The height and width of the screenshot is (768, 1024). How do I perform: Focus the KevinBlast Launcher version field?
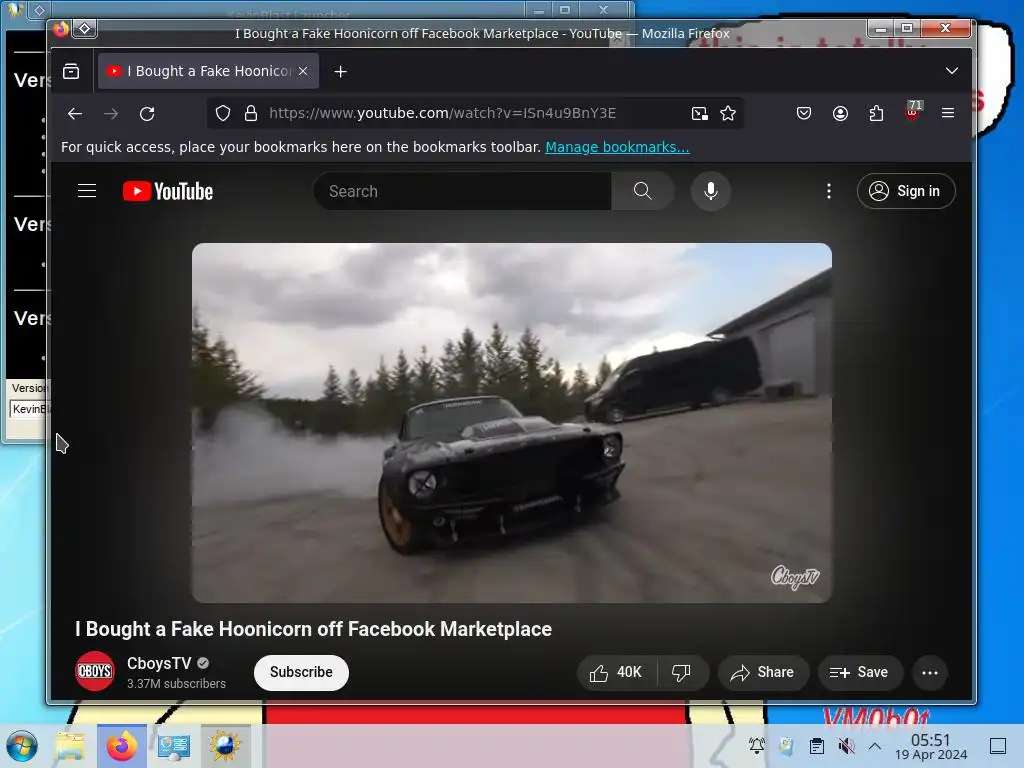29,409
